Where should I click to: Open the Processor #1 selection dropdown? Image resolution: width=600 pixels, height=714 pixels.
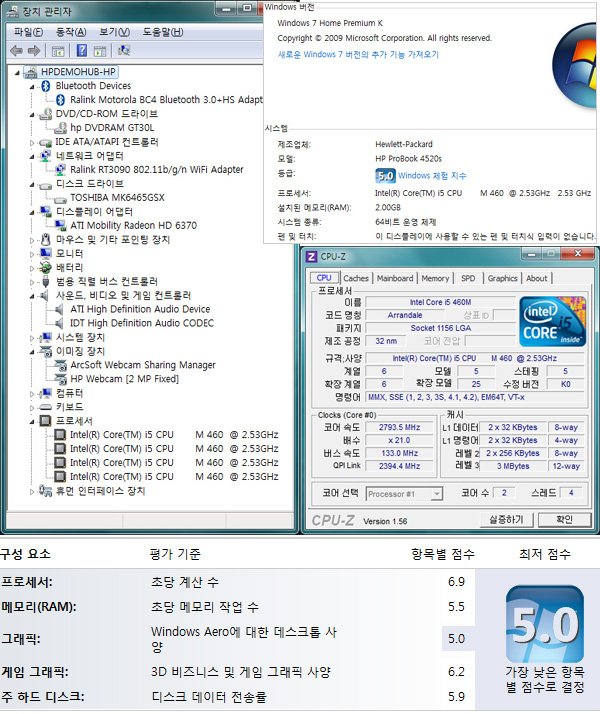tap(405, 494)
